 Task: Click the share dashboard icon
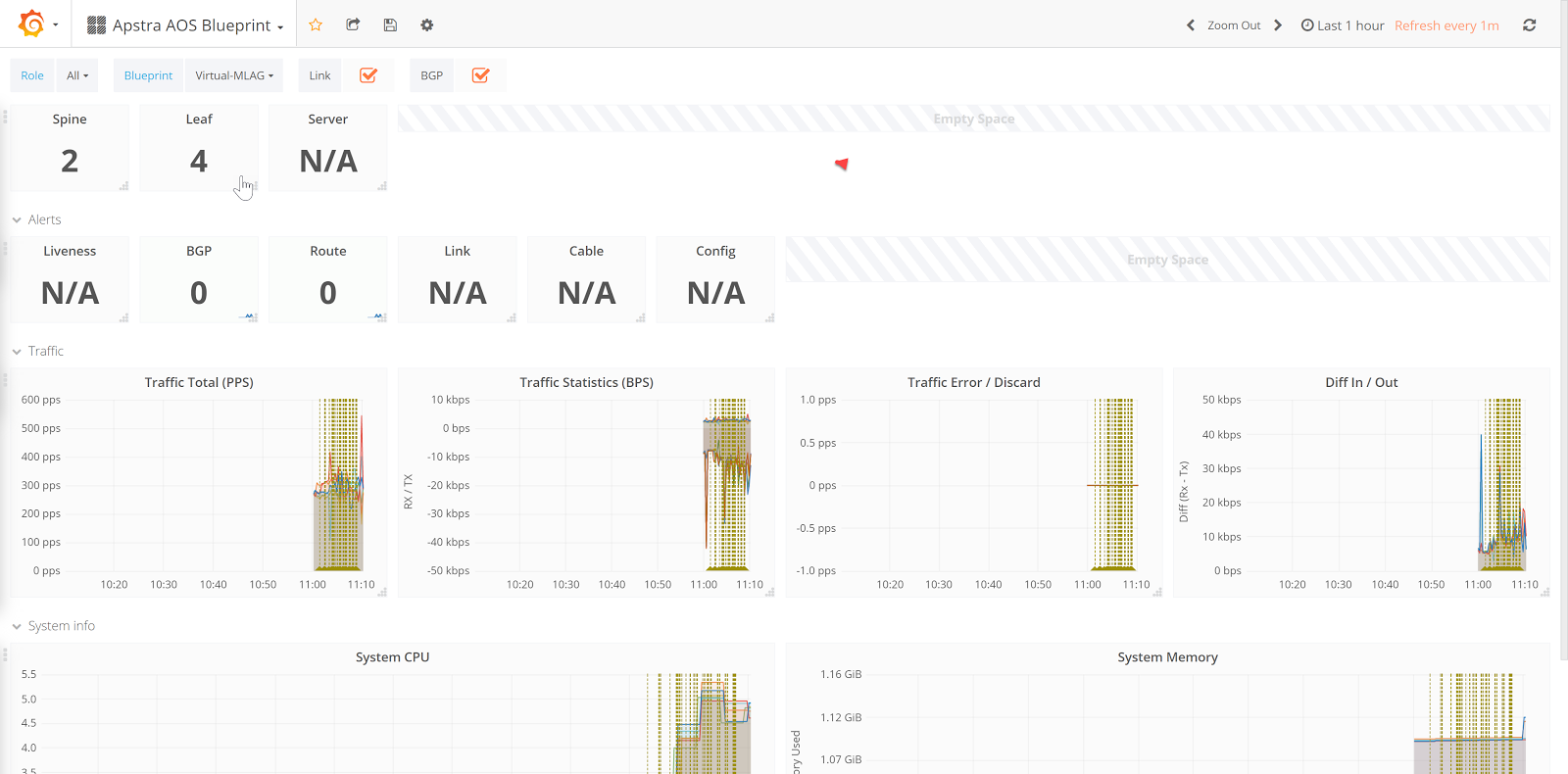click(x=353, y=24)
